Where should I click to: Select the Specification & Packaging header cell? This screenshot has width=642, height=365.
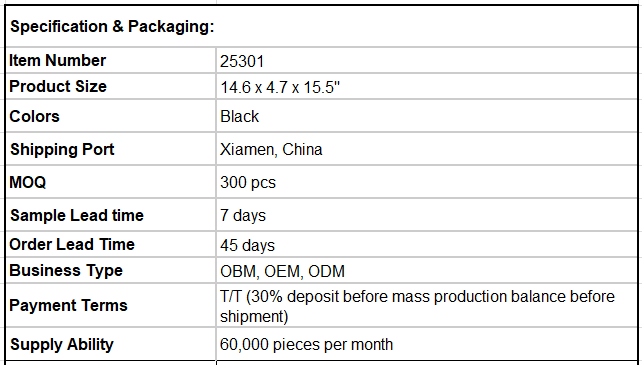[x=321, y=26]
